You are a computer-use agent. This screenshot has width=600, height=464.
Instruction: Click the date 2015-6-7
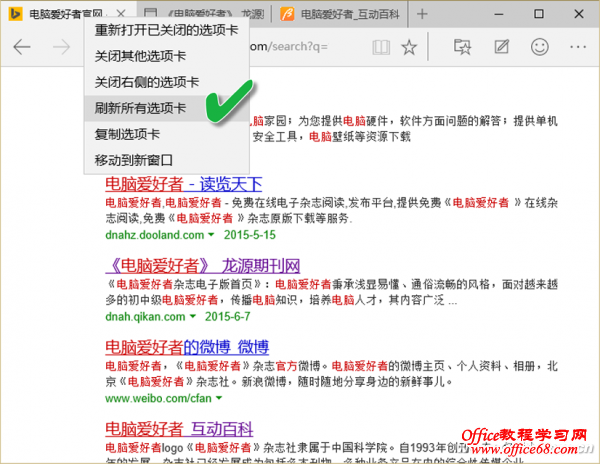click(x=227, y=316)
